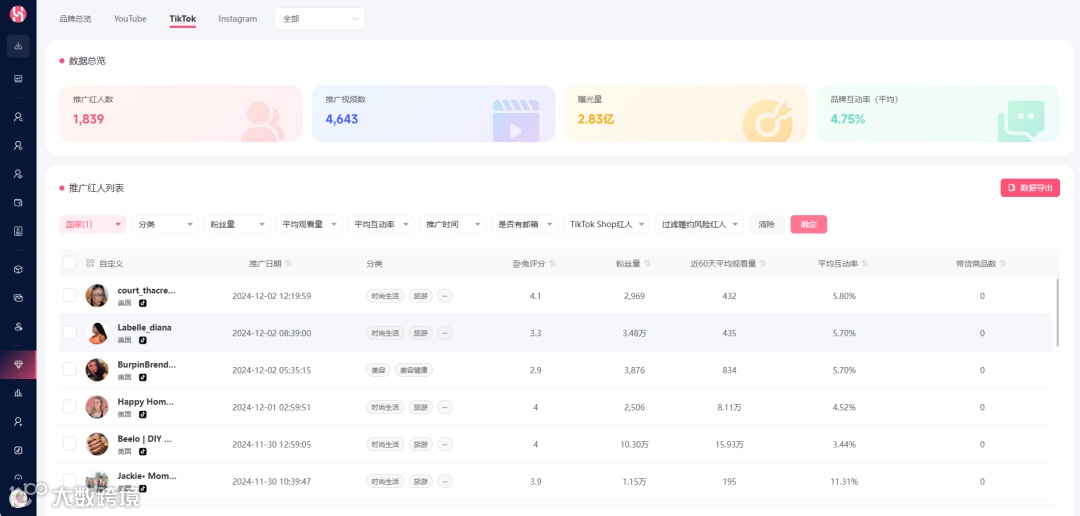Screen dimensions: 1080x516
Task: Open the 推广时间 filter dropdown
Action: (453, 225)
